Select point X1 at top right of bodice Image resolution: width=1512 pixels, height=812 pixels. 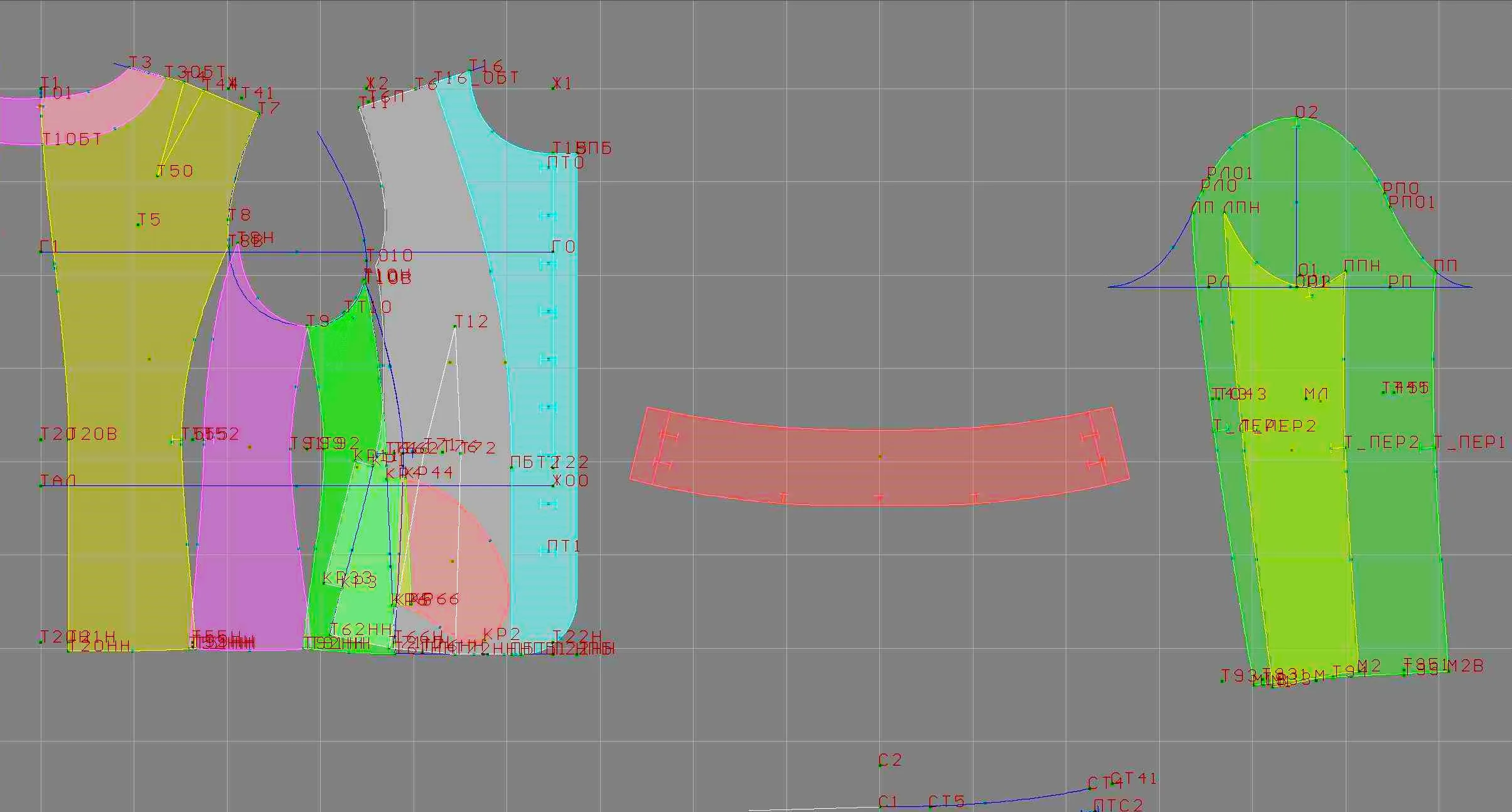(554, 87)
